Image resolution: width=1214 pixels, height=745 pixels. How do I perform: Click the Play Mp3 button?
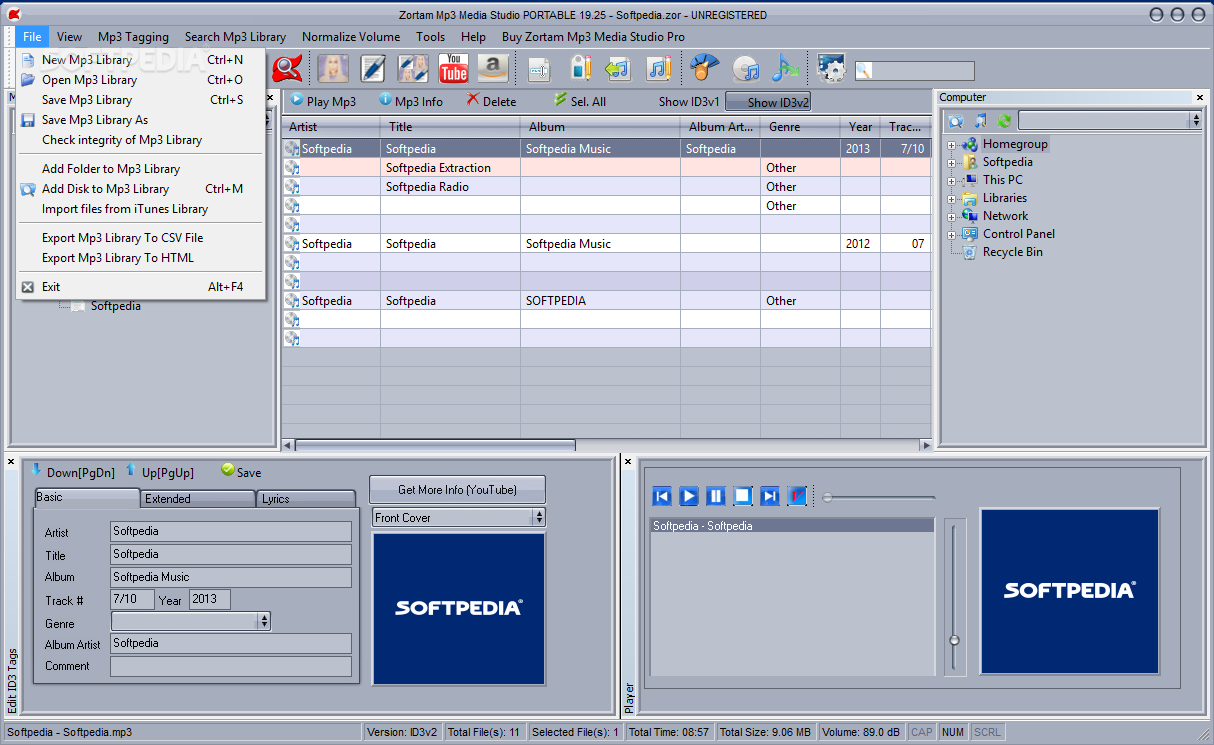pyautogui.click(x=323, y=101)
